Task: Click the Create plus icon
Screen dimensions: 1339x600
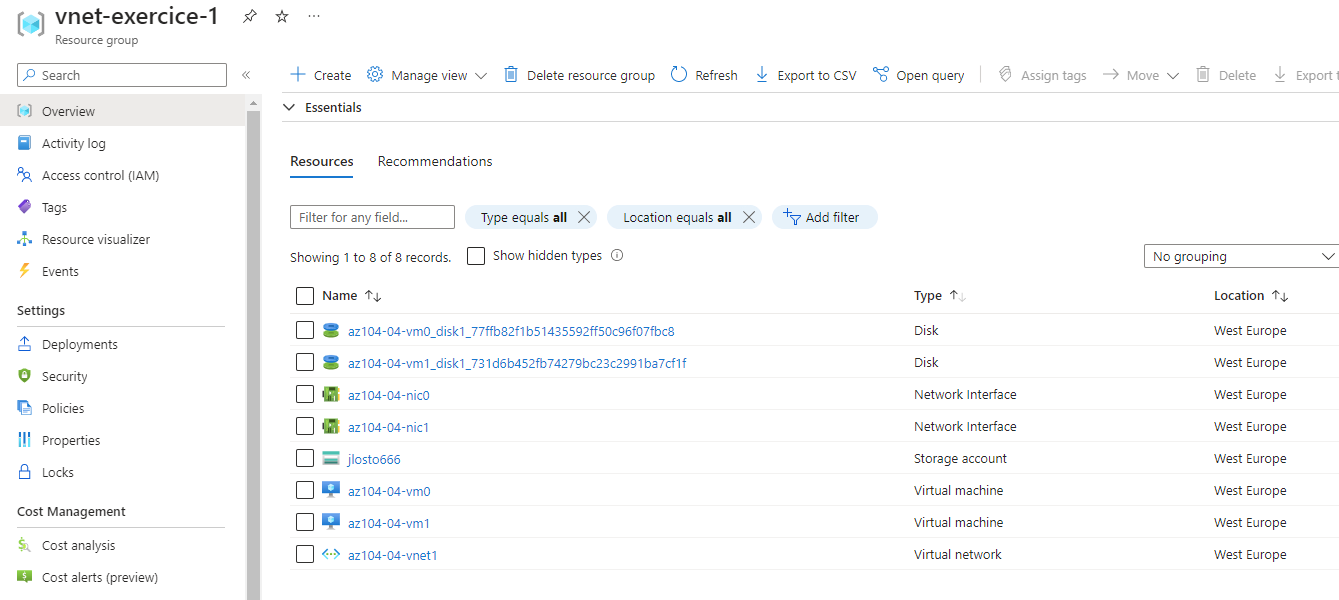Action: coord(298,75)
